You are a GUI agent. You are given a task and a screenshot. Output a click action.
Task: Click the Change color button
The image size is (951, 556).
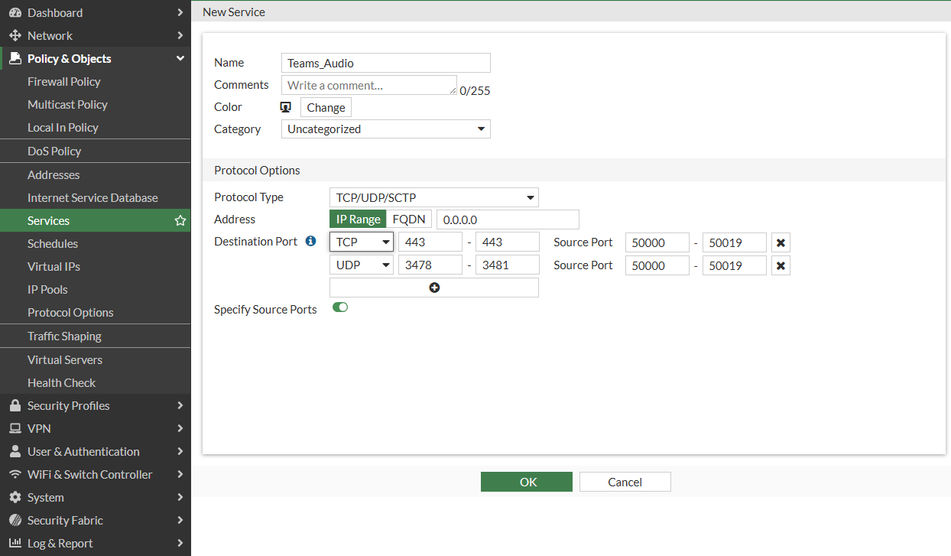click(x=326, y=108)
